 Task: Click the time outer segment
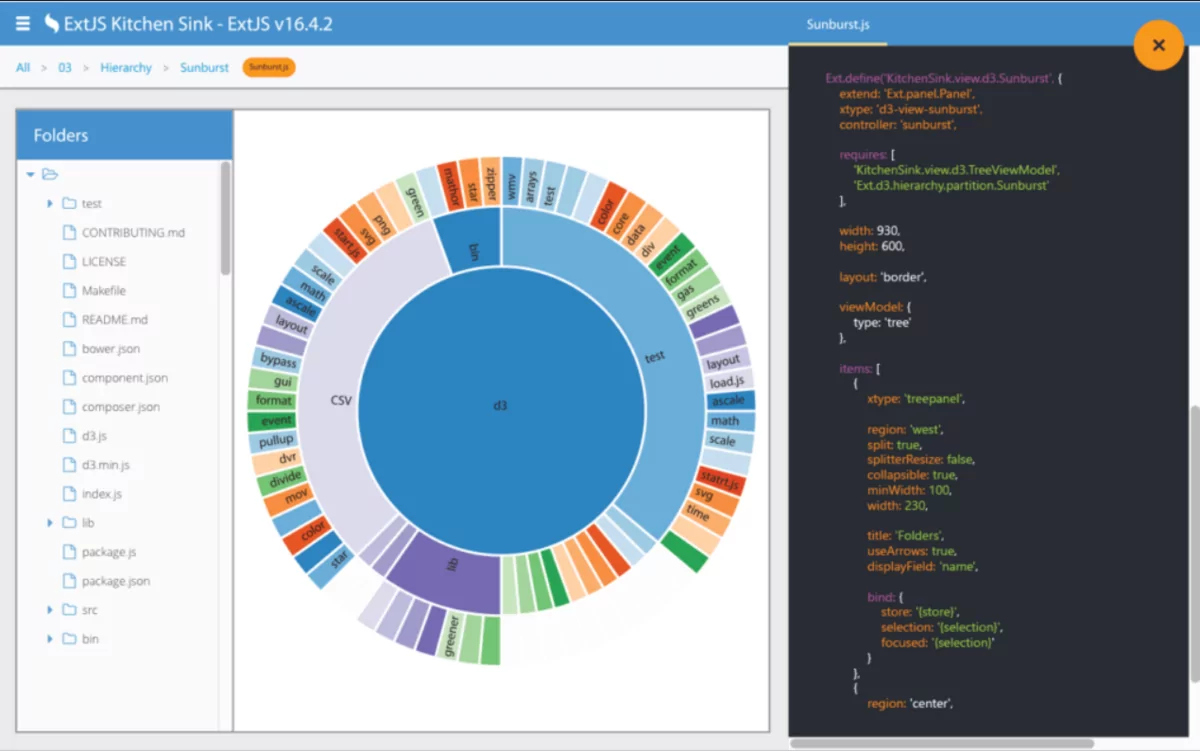tap(699, 513)
